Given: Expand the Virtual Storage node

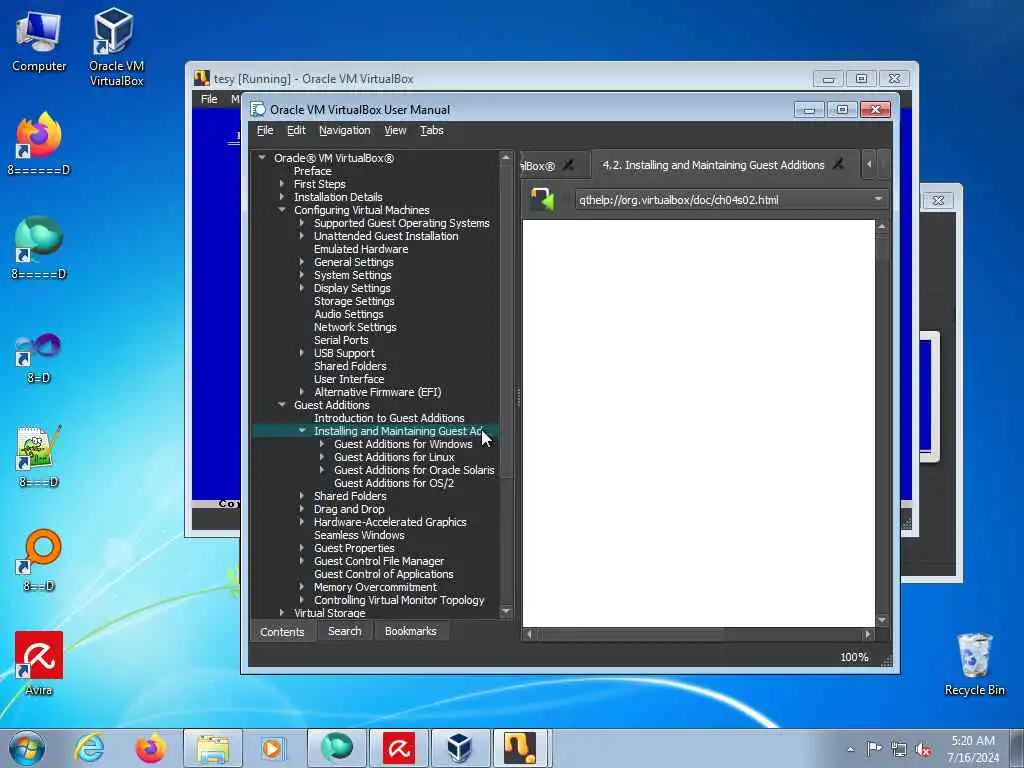Looking at the screenshot, I should 281,613.
